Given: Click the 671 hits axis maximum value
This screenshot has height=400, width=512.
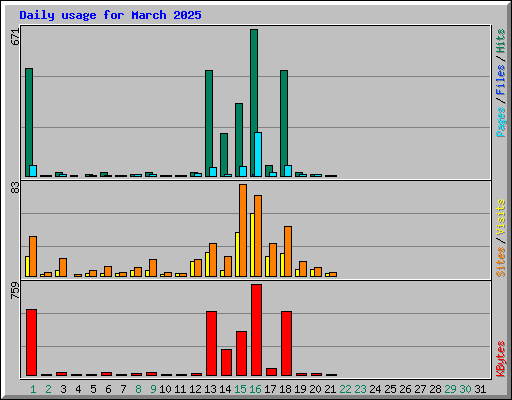Looking at the screenshot, I should (15, 37).
